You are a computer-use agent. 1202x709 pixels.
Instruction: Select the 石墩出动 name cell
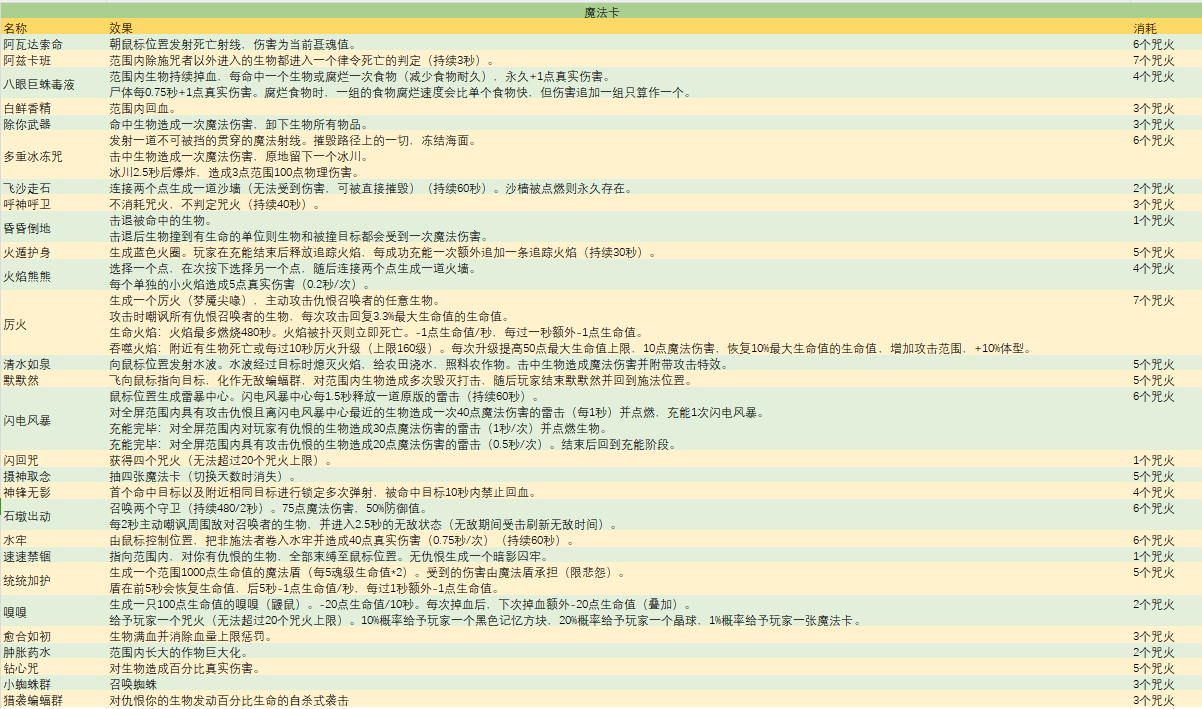27,516
